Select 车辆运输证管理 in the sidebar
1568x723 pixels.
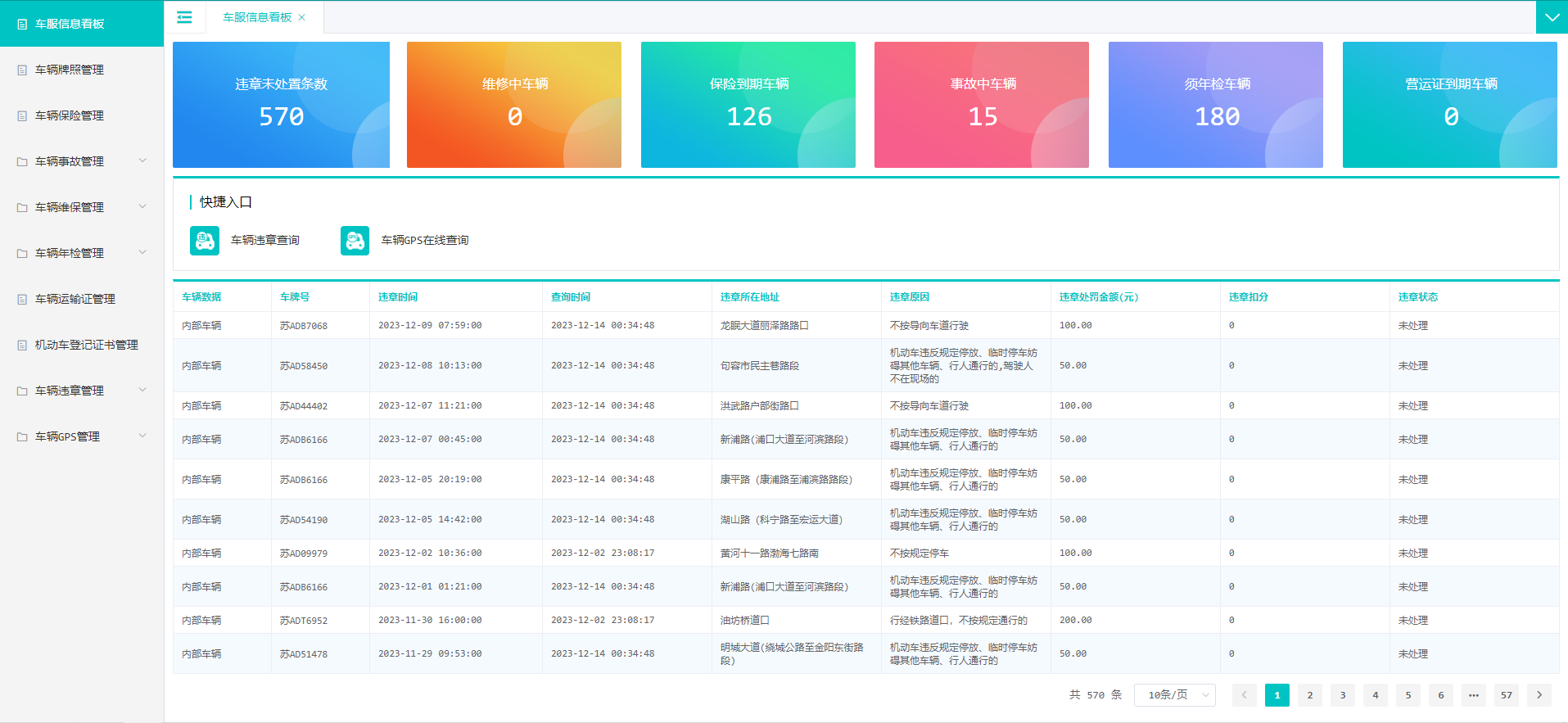click(82, 300)
